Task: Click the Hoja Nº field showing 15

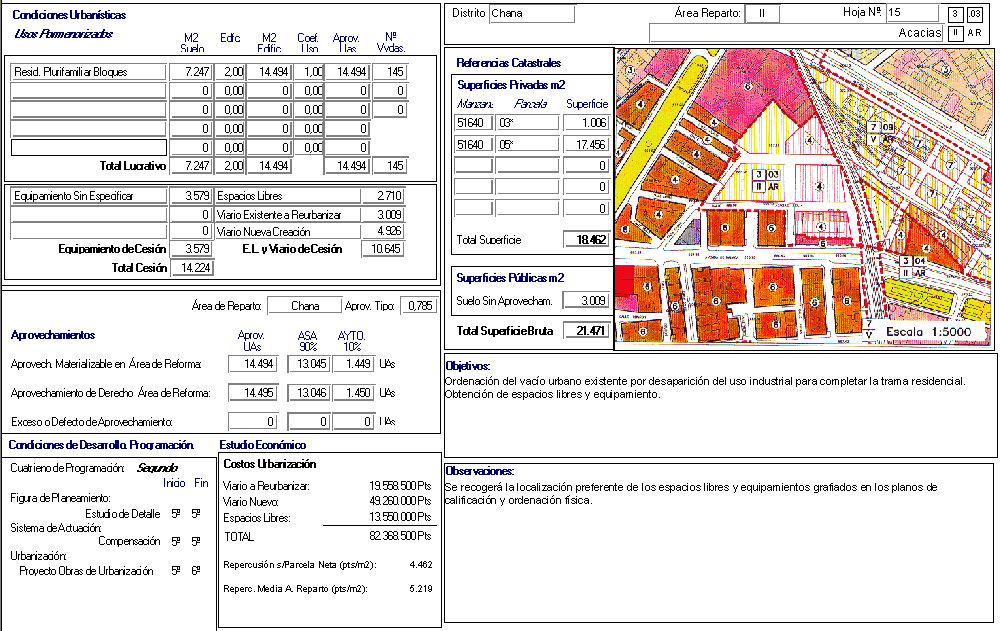Action: (x=911, y=13)
